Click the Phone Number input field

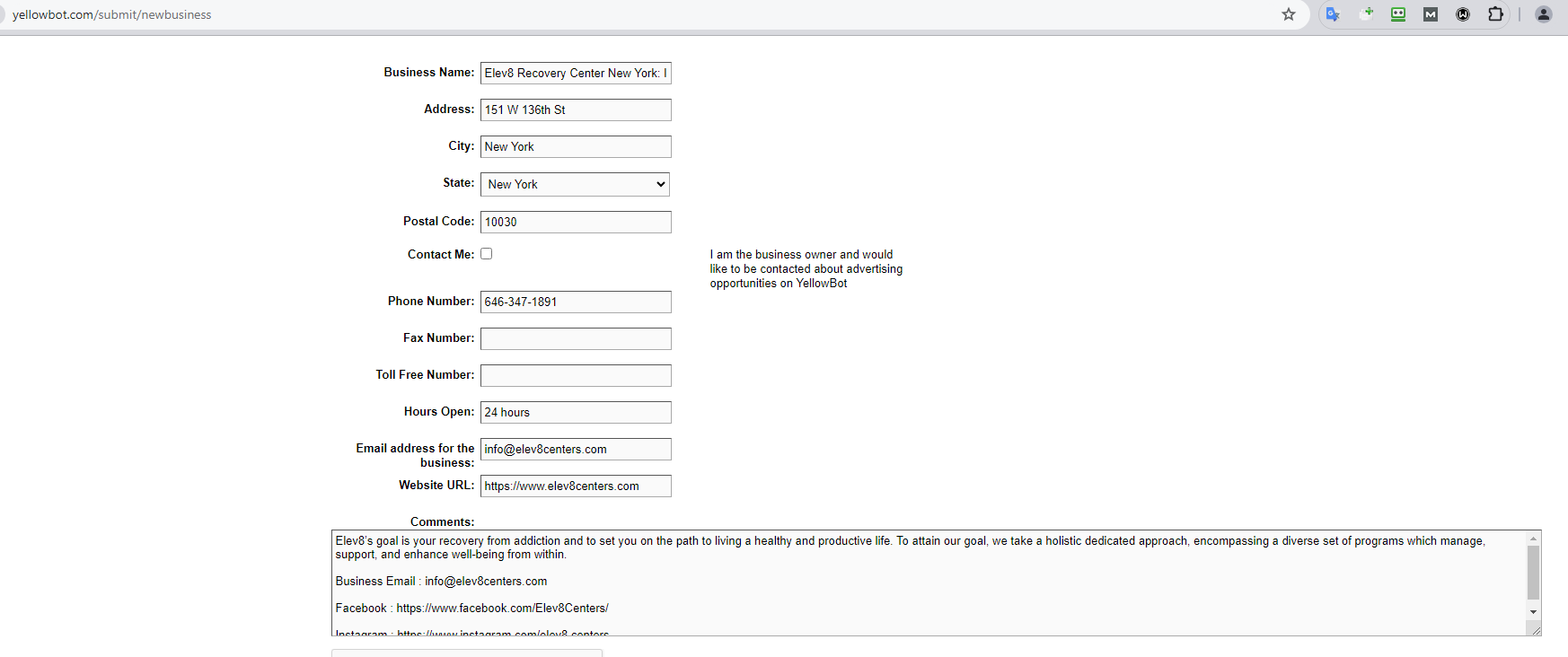pos(576,302)
